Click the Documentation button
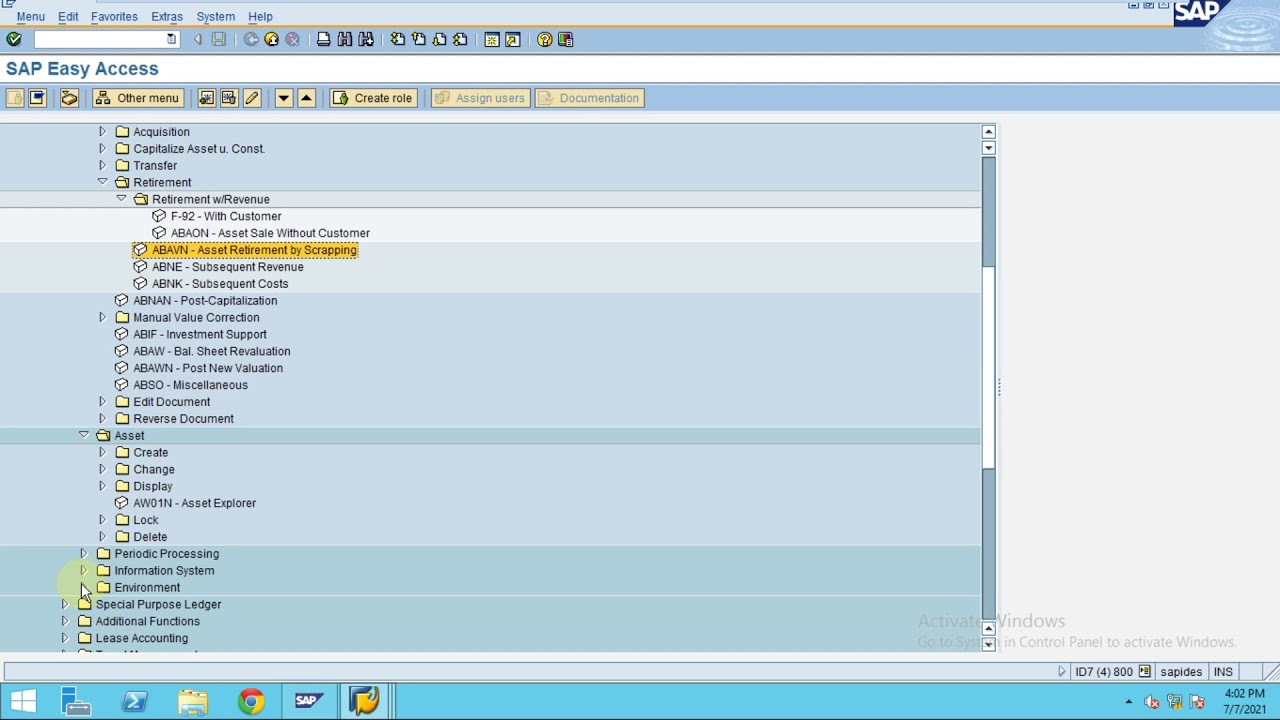Viewport: 1280px width, 720px height. (x=588, y=98)
